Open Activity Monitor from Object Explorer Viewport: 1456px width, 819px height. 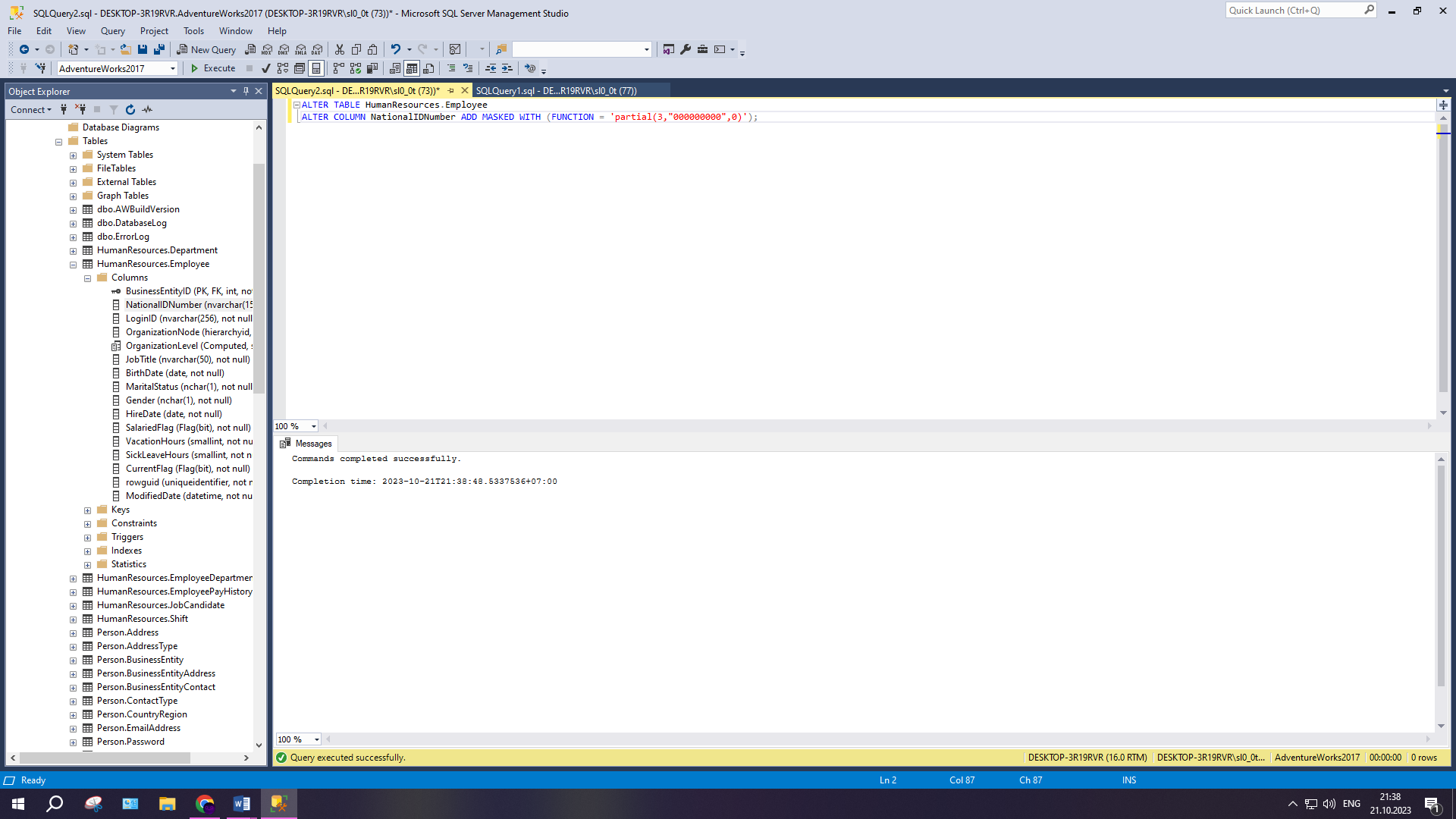(147, 110)
